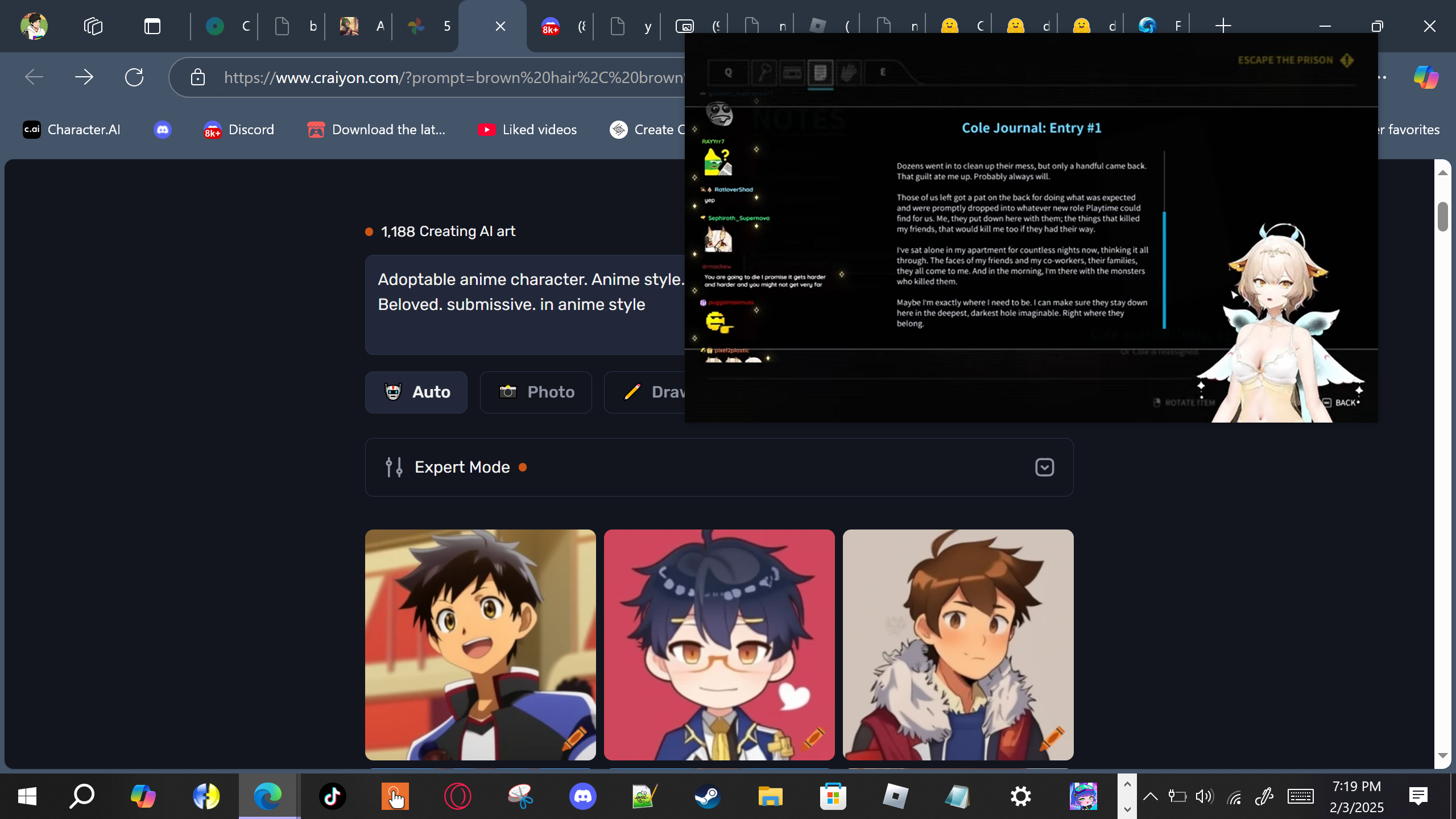Switch to the tab labeled A

[x=359, y=26]
